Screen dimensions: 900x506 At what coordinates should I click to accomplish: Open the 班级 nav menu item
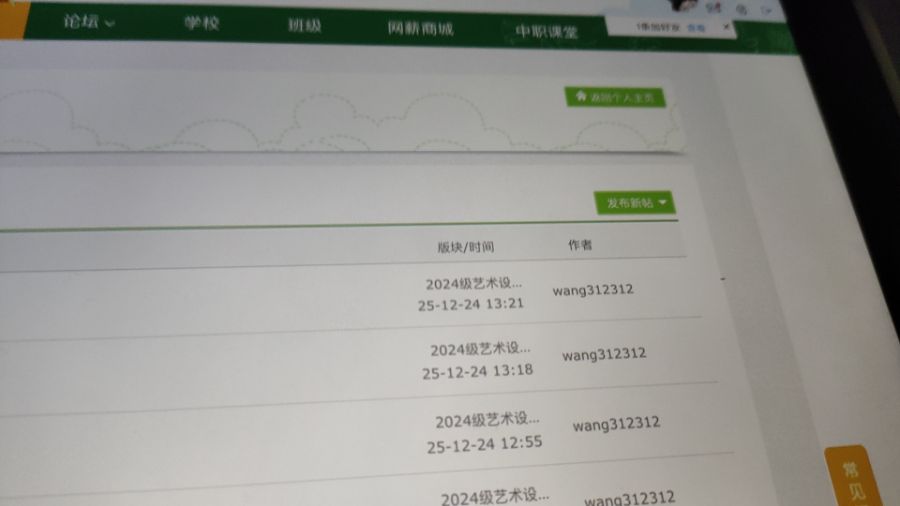point(304,26)
